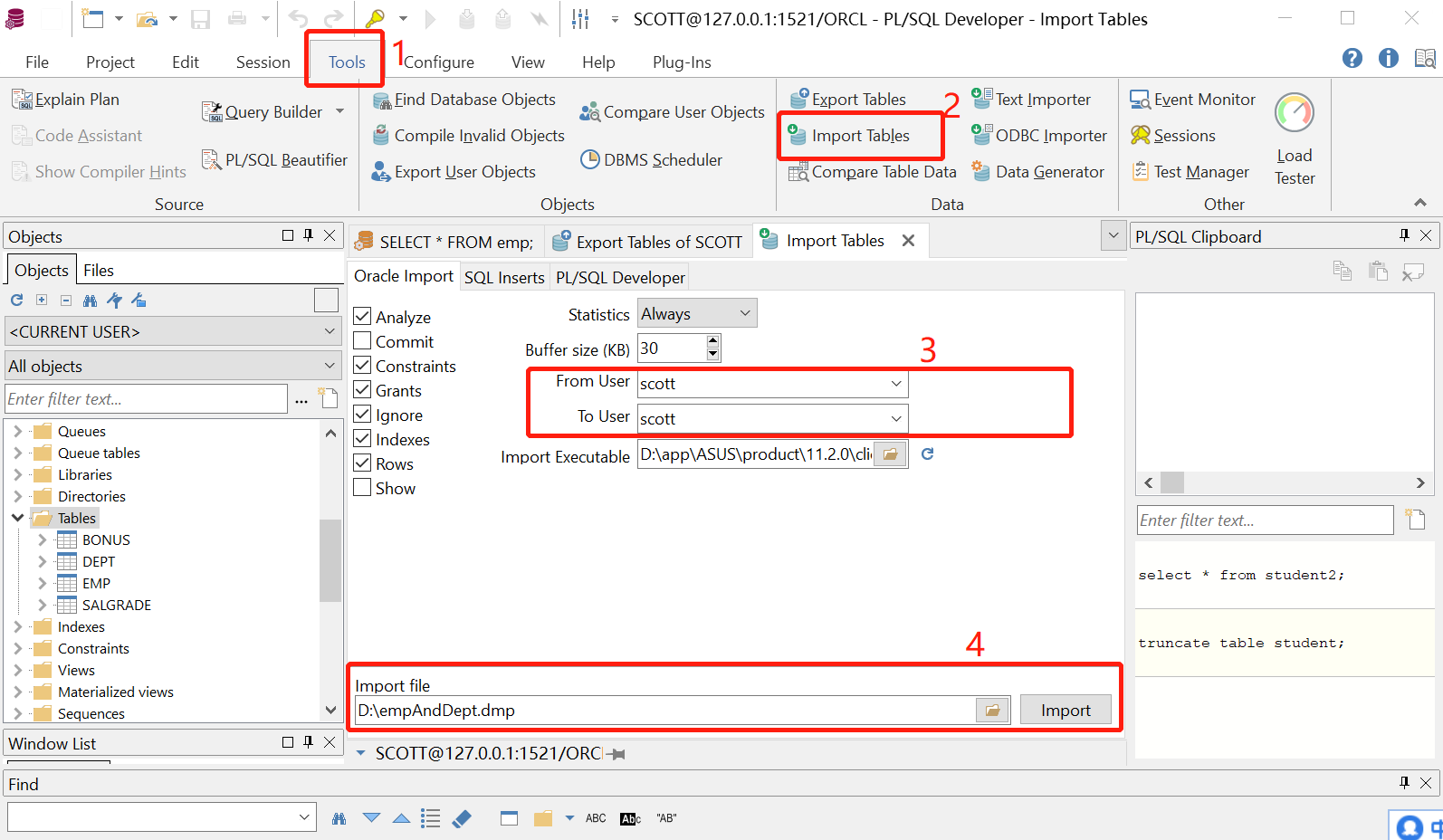The height and width of the screenshot is (840, 1443).
Task: Toggle the ABC option in Find bar
Action: pyautogui.click(x=596, y=818)
